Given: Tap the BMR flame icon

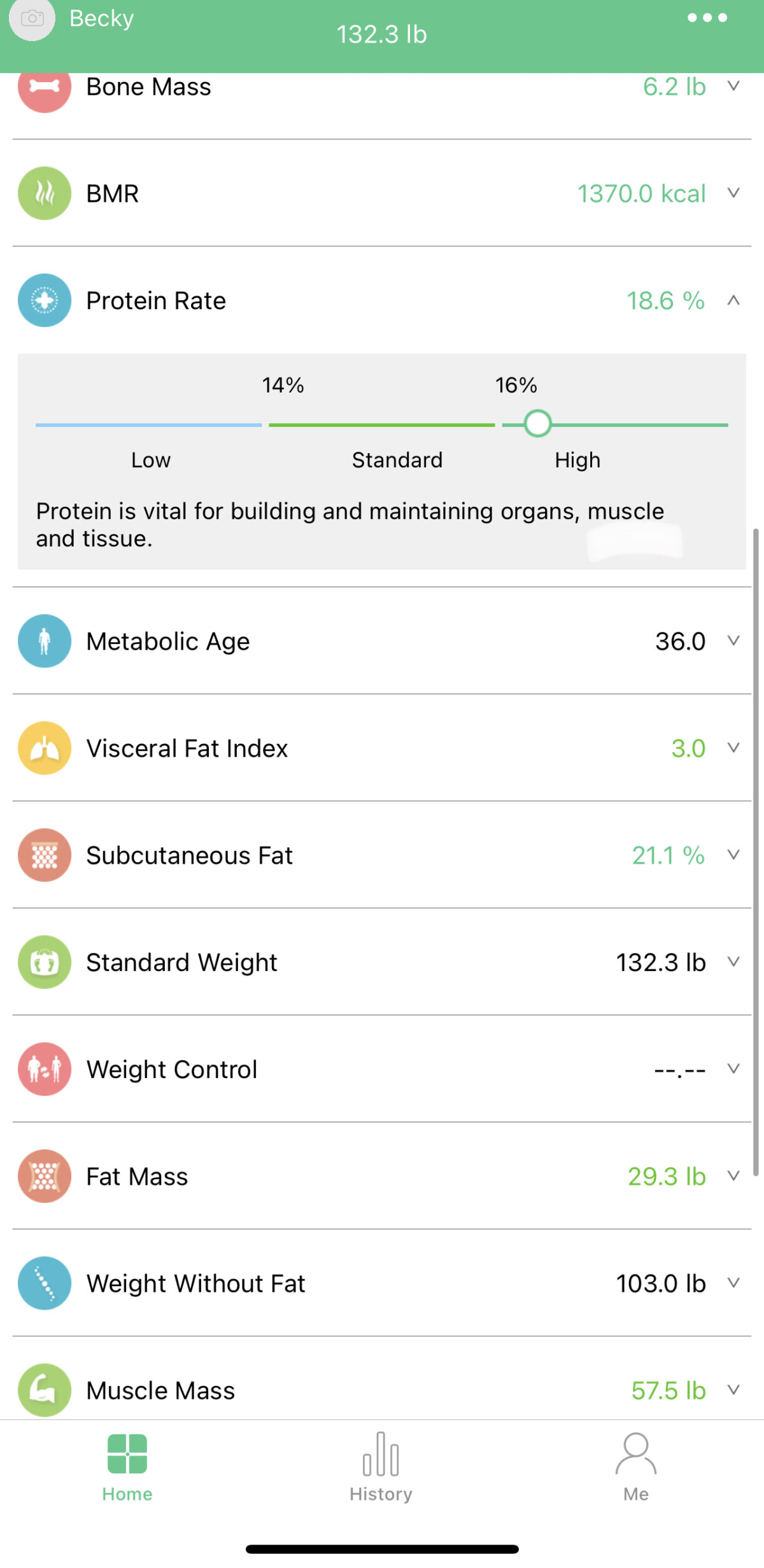Looking at the screenshot, I should (45, 193).
